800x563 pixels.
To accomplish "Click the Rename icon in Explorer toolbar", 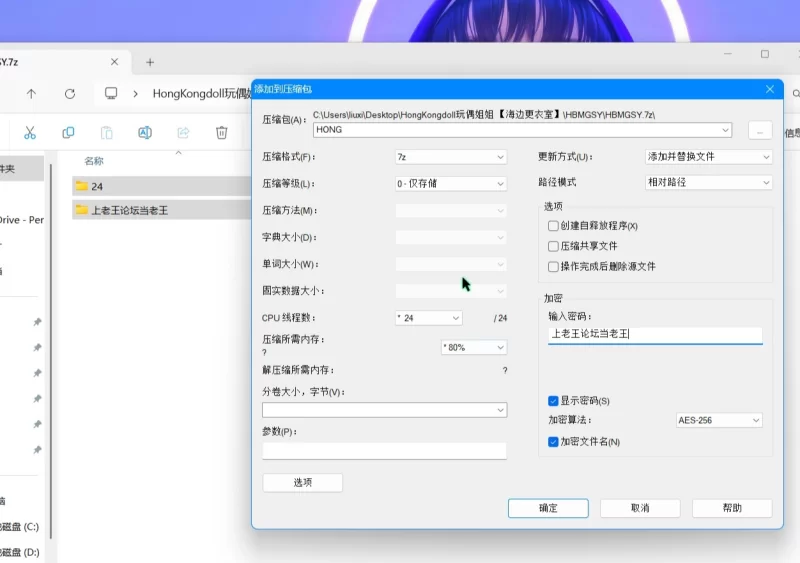I will [x=145, y=133].
